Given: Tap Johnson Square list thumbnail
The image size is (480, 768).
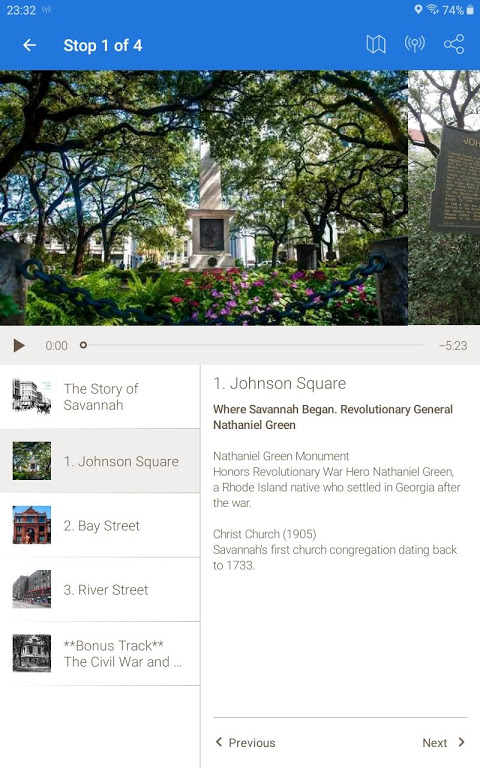Looking at the screenshot, I should coord(32,461).
